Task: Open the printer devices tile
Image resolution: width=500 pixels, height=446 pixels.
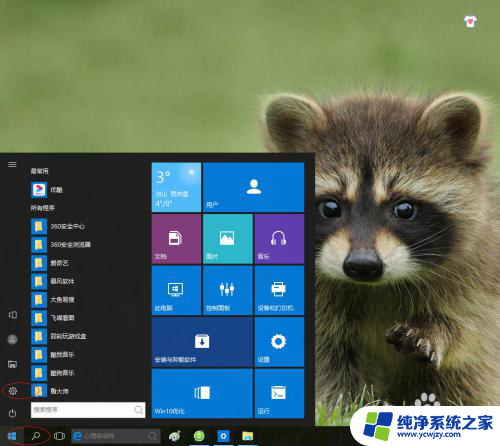Action: coord(279,290)
